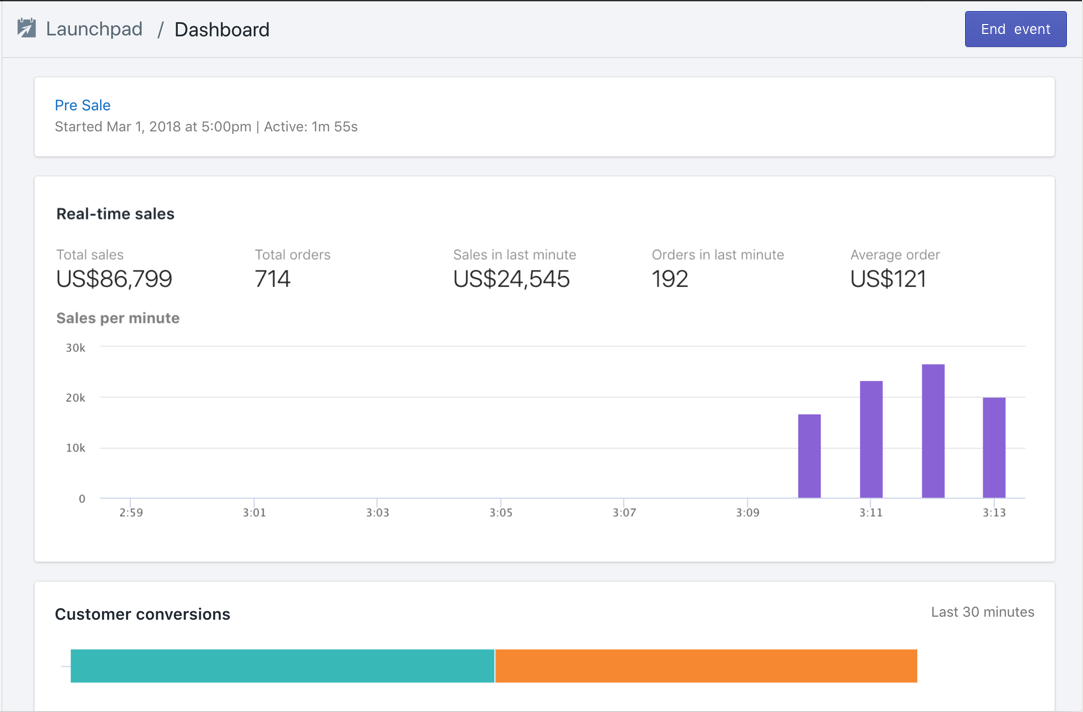Click the Dashboard breadcrumb title
Viewport: 1083px width, 712px height.
coord(222,30)
